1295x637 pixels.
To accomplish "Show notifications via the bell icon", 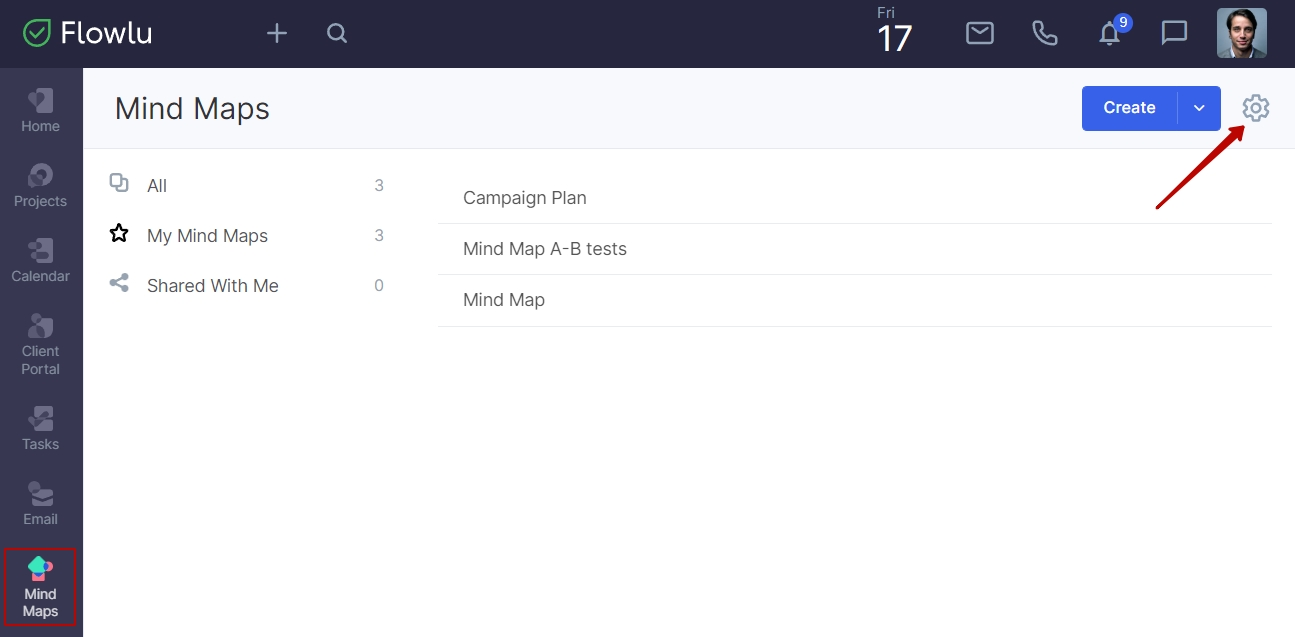I will tap(1110, 34).
